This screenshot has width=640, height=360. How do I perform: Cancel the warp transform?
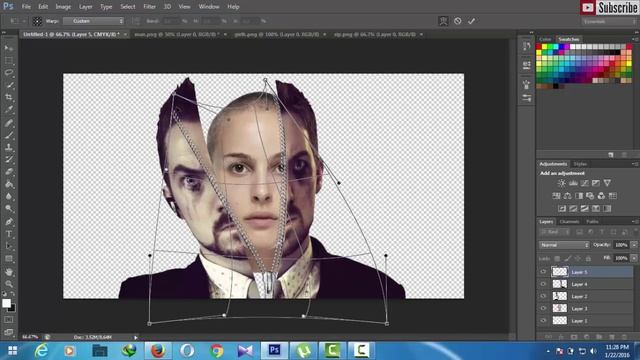(458, 21)
